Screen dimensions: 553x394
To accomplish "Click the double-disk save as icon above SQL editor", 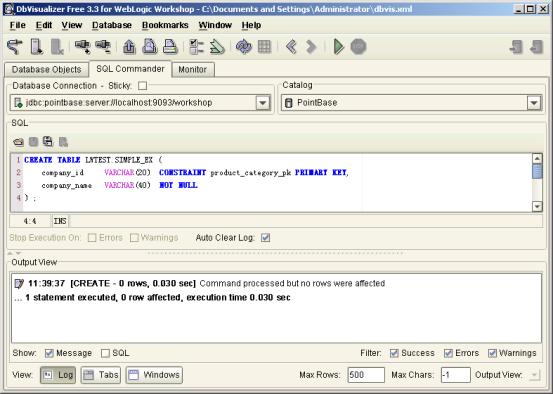I will (48, 141).
